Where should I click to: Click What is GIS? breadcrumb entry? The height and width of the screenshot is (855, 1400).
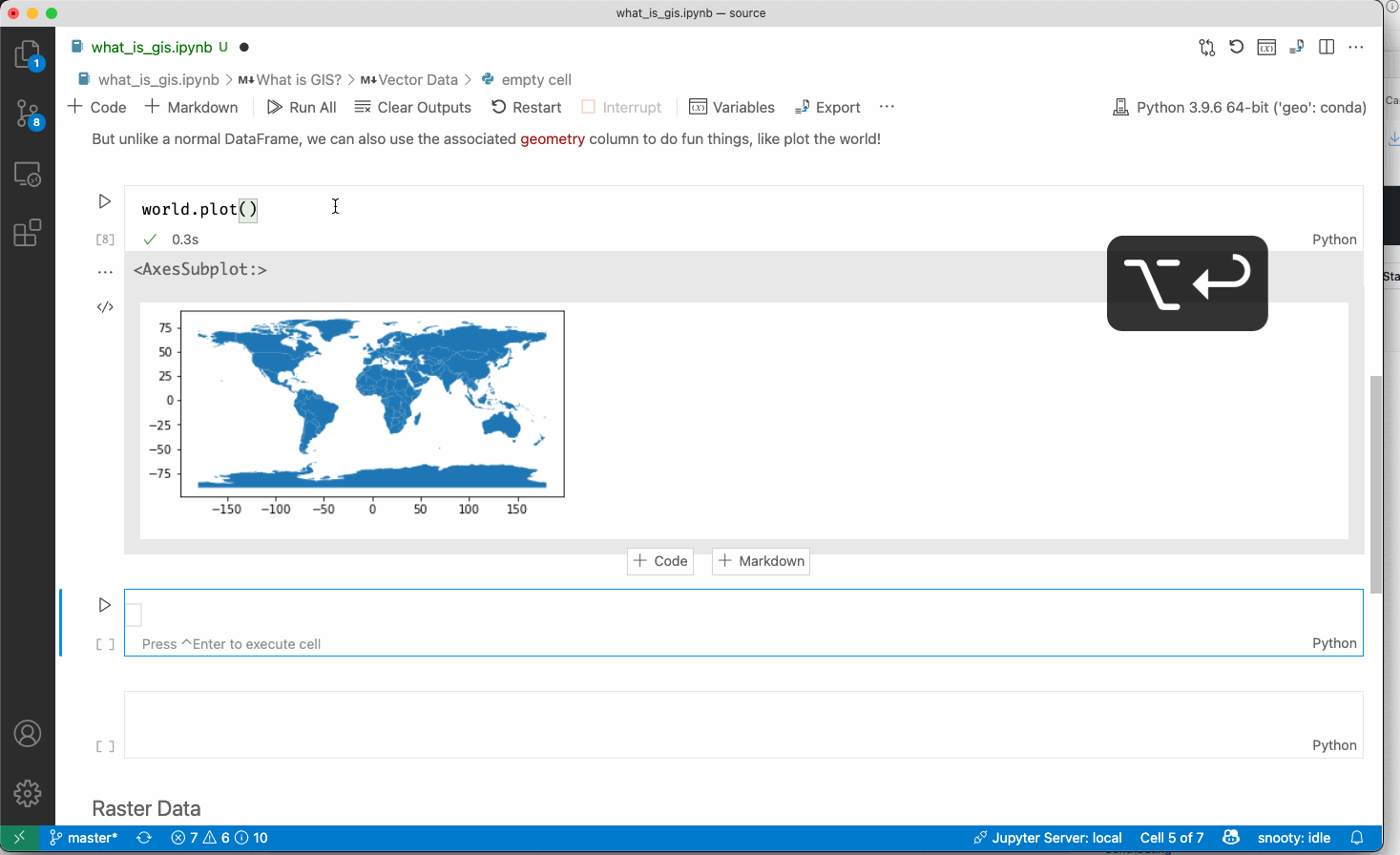[297, 79]
